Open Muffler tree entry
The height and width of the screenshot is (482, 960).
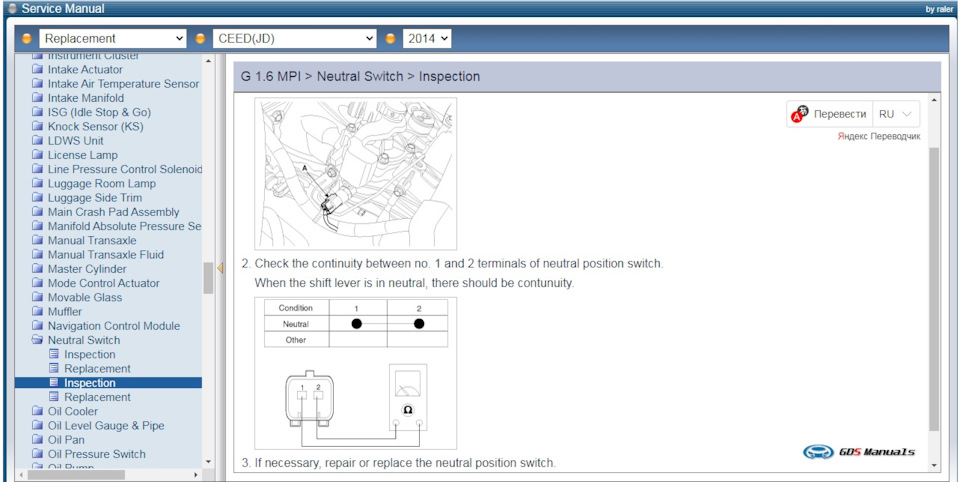65,312
